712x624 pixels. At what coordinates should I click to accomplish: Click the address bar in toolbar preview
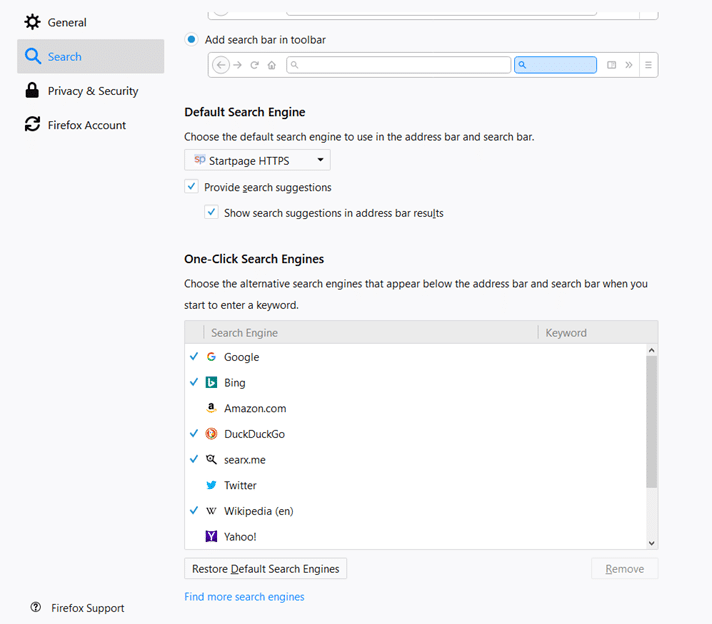398,65
